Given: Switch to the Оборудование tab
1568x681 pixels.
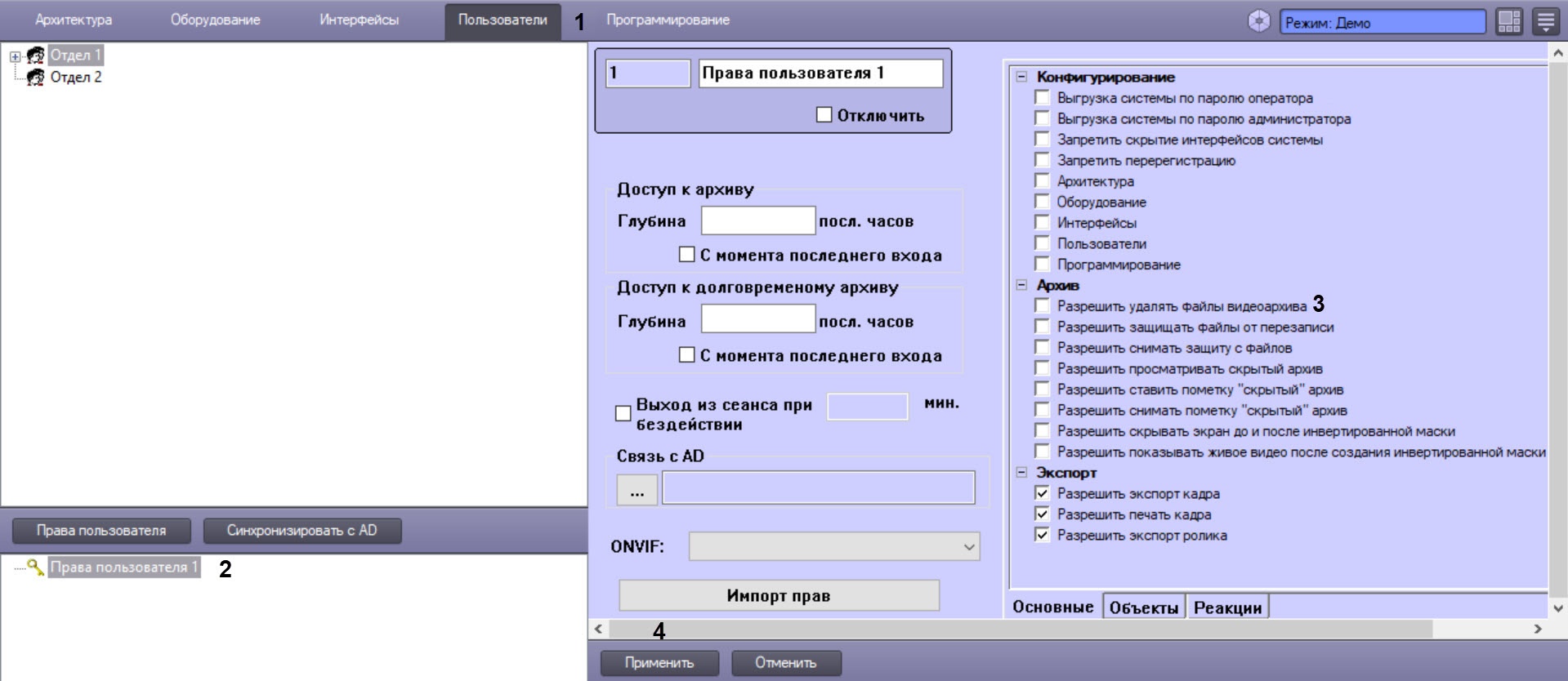Looking at the screenshot, I should pos(215,20).
